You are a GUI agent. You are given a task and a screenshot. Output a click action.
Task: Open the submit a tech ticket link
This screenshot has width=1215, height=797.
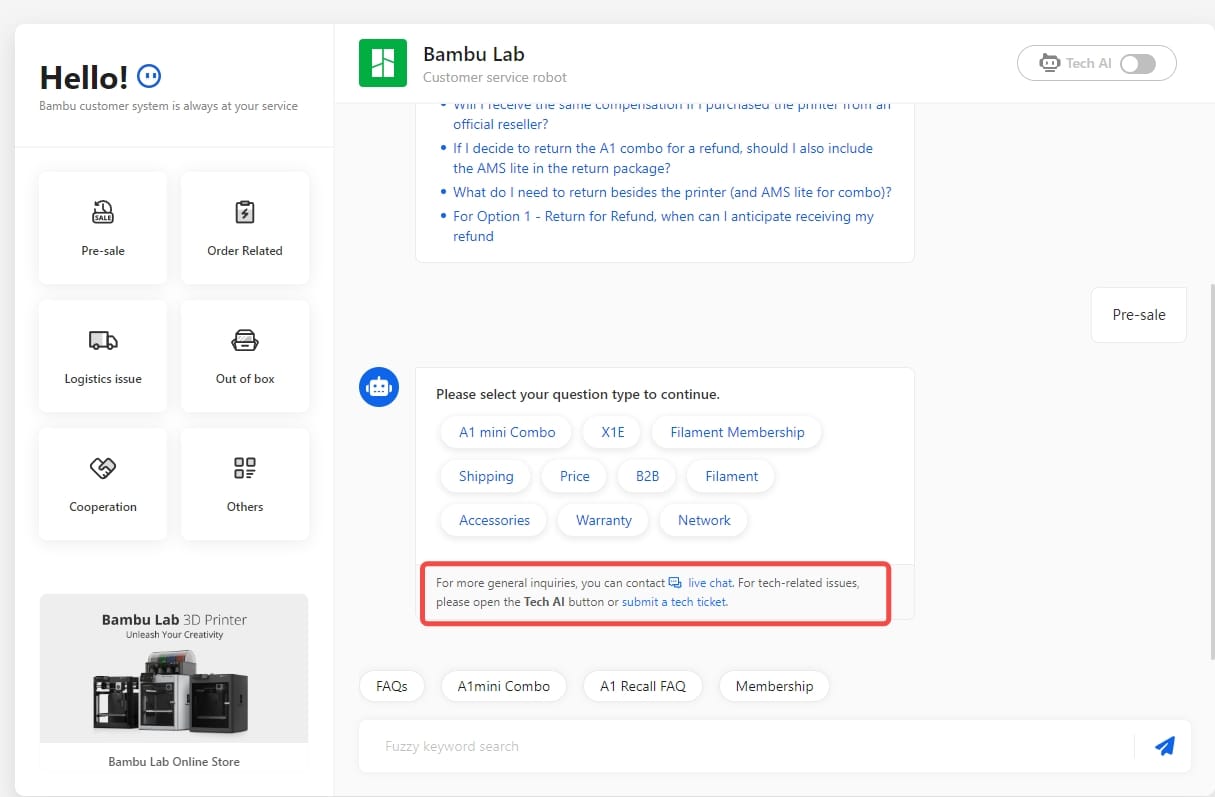tap(674, 602)
